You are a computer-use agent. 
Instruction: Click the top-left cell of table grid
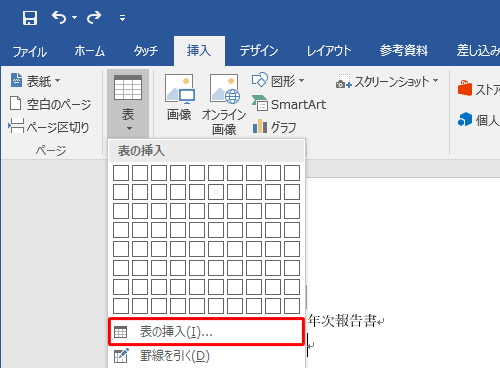coord(121,173)
